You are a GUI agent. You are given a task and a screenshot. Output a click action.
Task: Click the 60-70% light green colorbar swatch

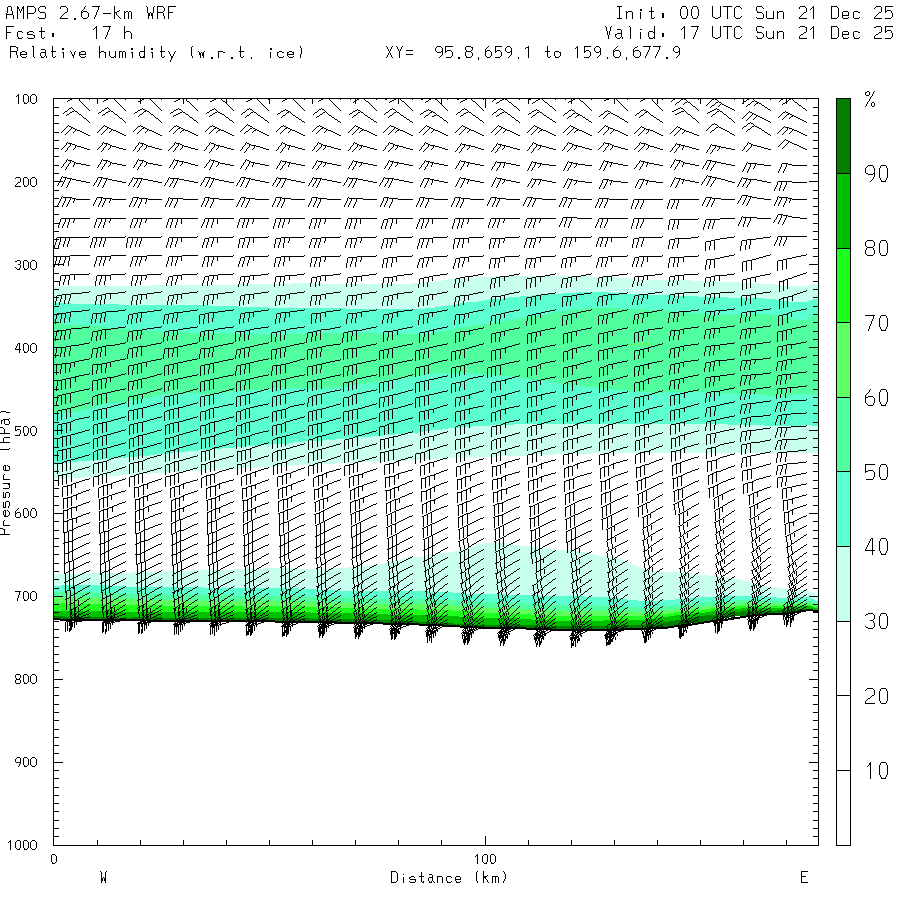[x=843, y=360]
